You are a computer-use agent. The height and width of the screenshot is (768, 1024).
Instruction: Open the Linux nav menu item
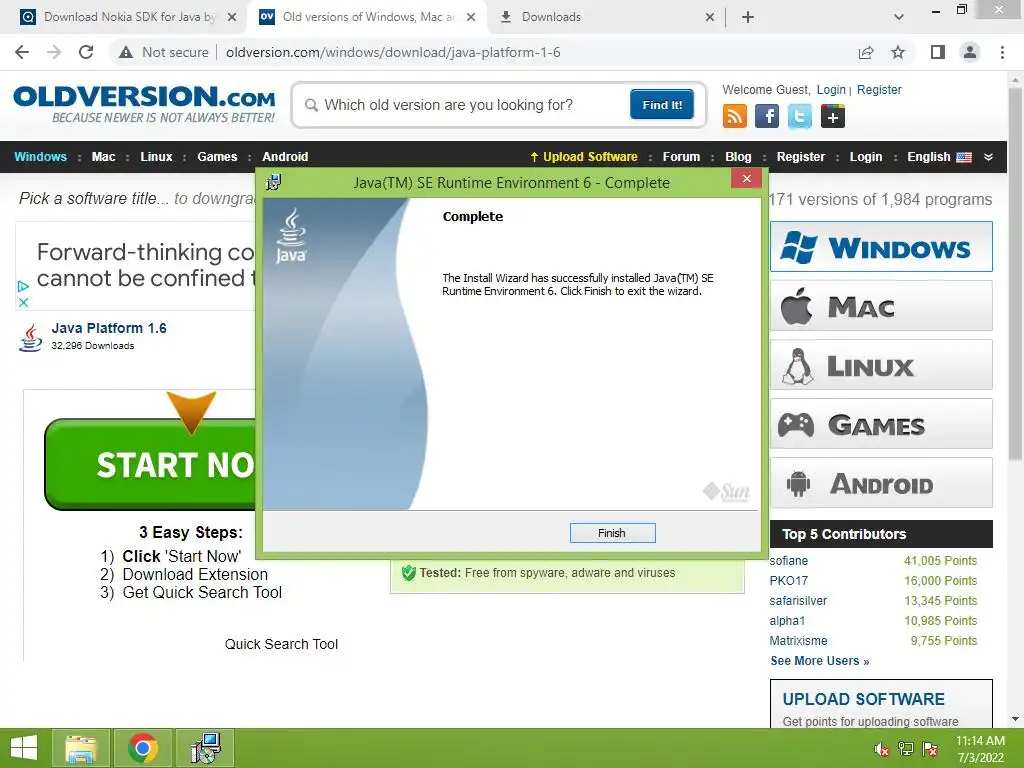(156, 157)
